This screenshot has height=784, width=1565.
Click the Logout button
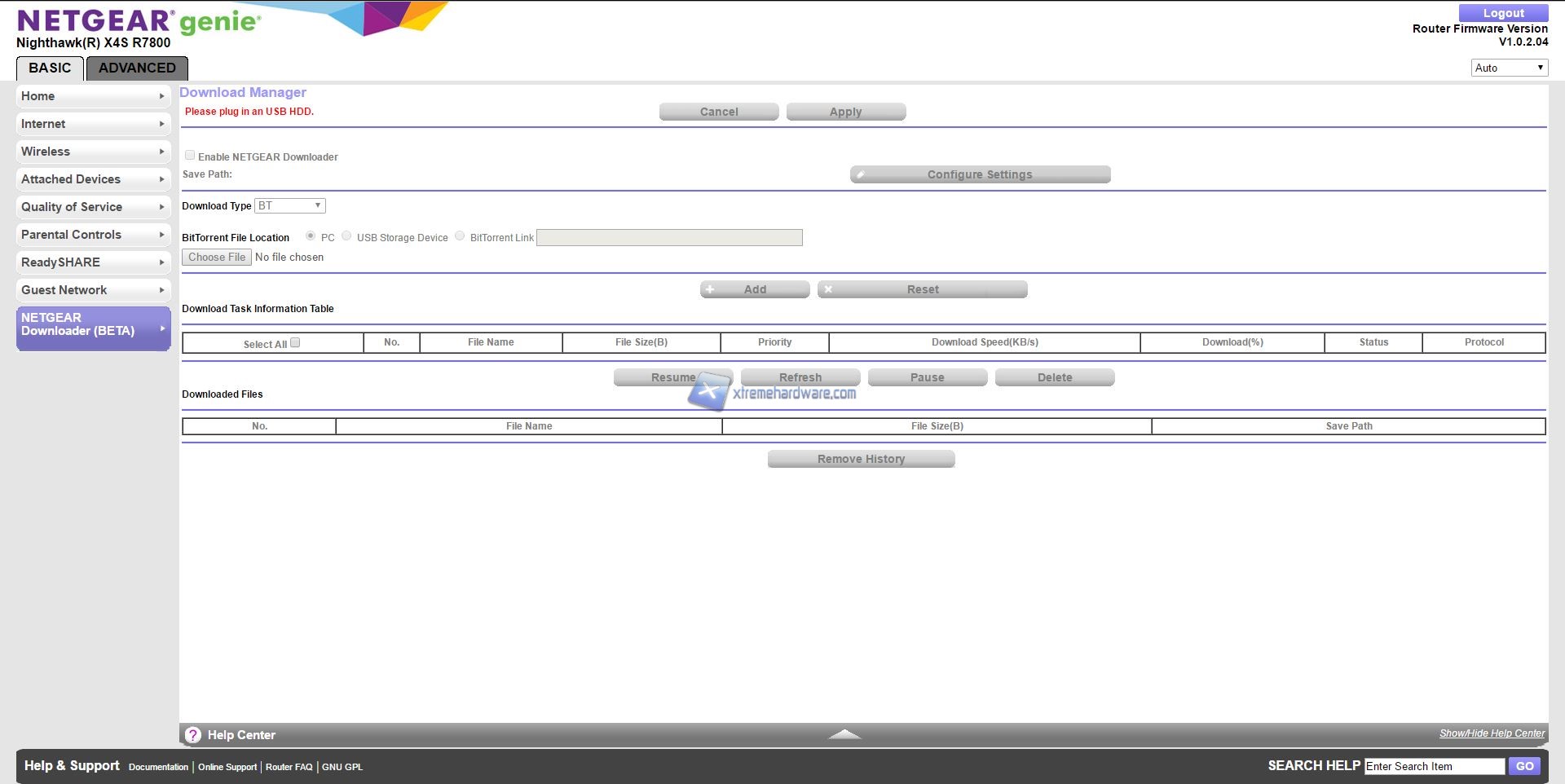[1503, 13]
